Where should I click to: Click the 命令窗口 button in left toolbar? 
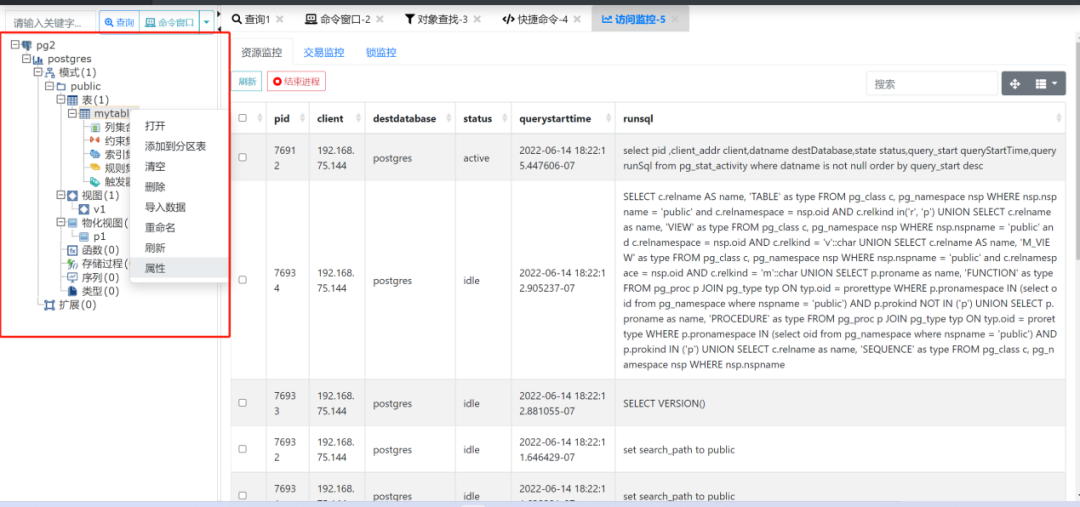[169, 23]
